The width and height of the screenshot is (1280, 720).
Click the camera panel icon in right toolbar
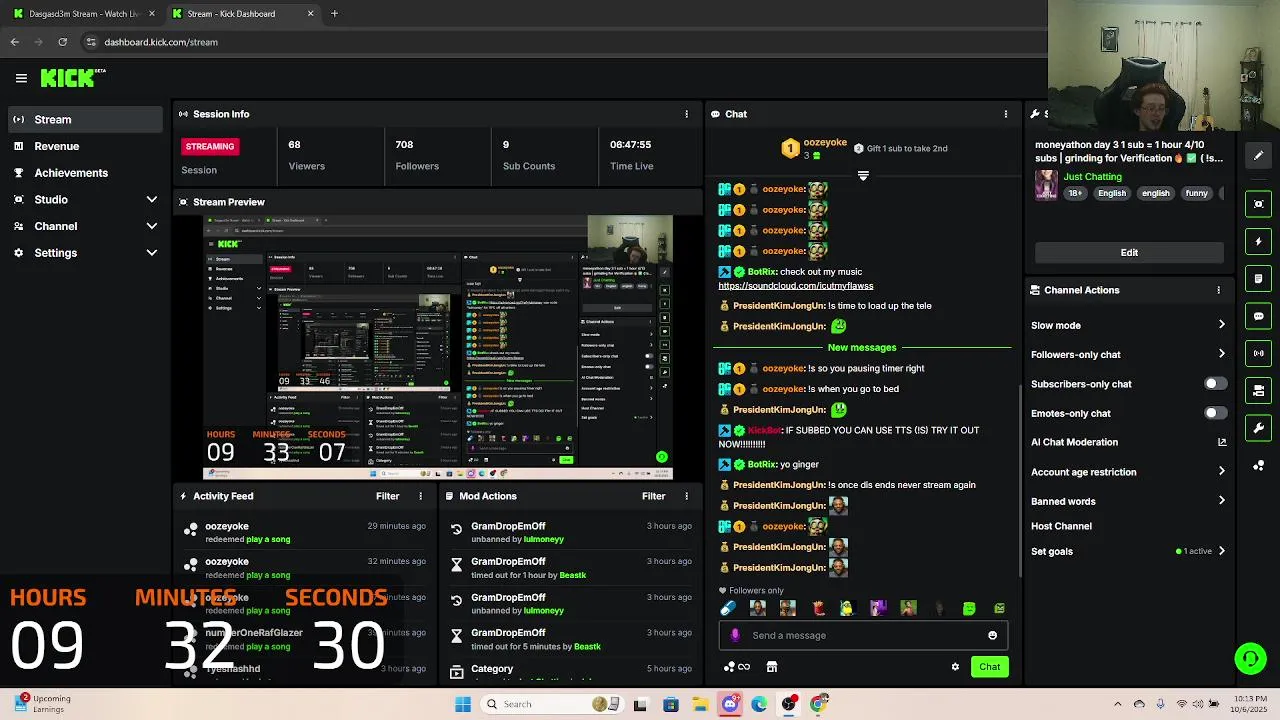(x=1258, y=391)
